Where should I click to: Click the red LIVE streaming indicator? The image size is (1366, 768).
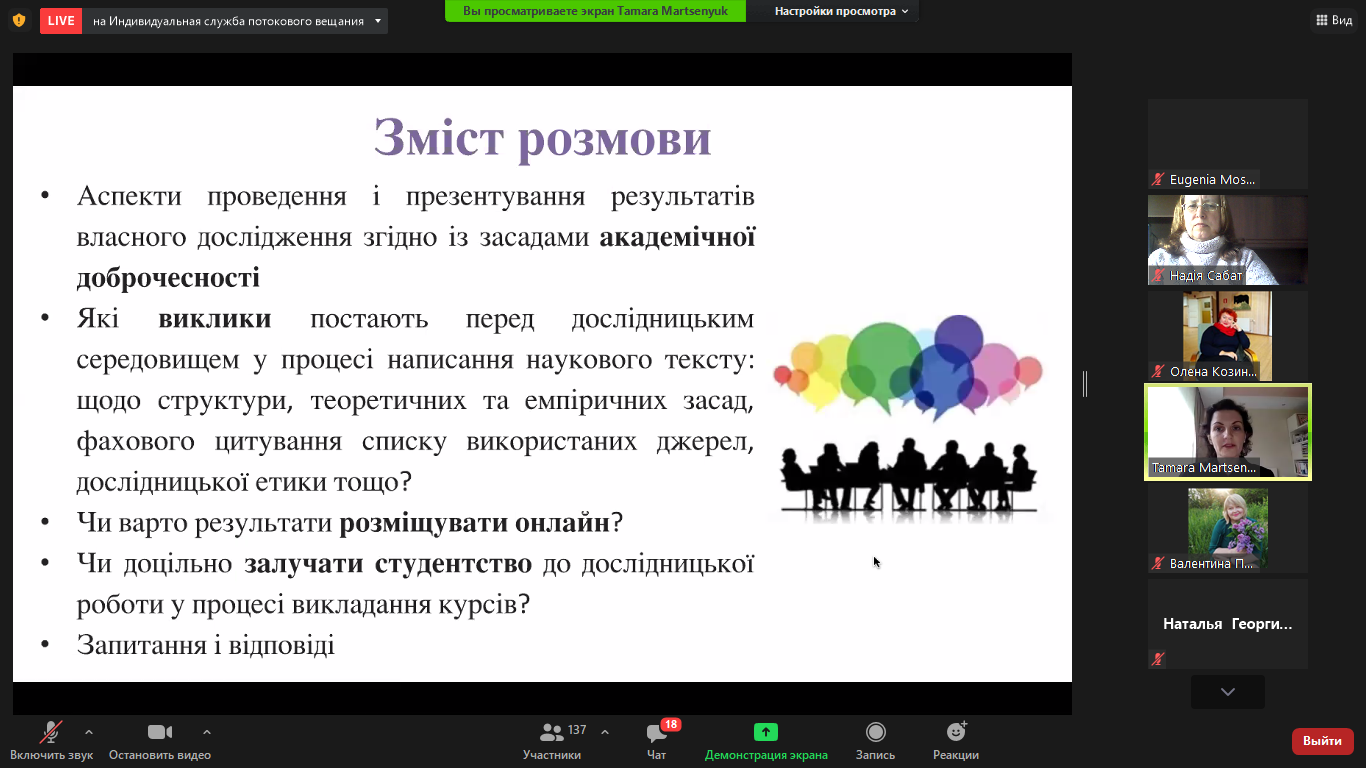tap(59, 19)
